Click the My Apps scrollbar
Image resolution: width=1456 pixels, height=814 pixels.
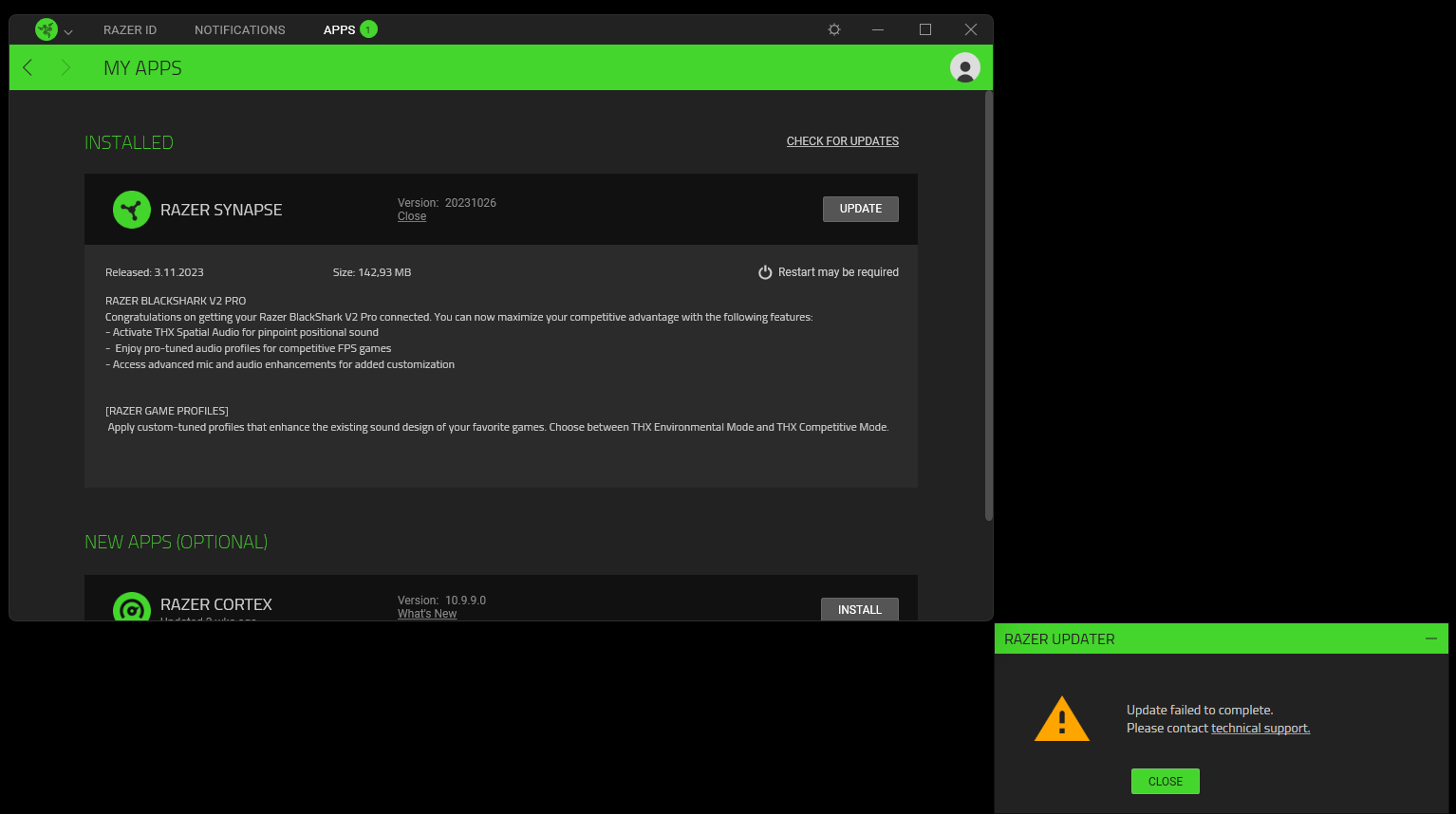pos(988,305)
